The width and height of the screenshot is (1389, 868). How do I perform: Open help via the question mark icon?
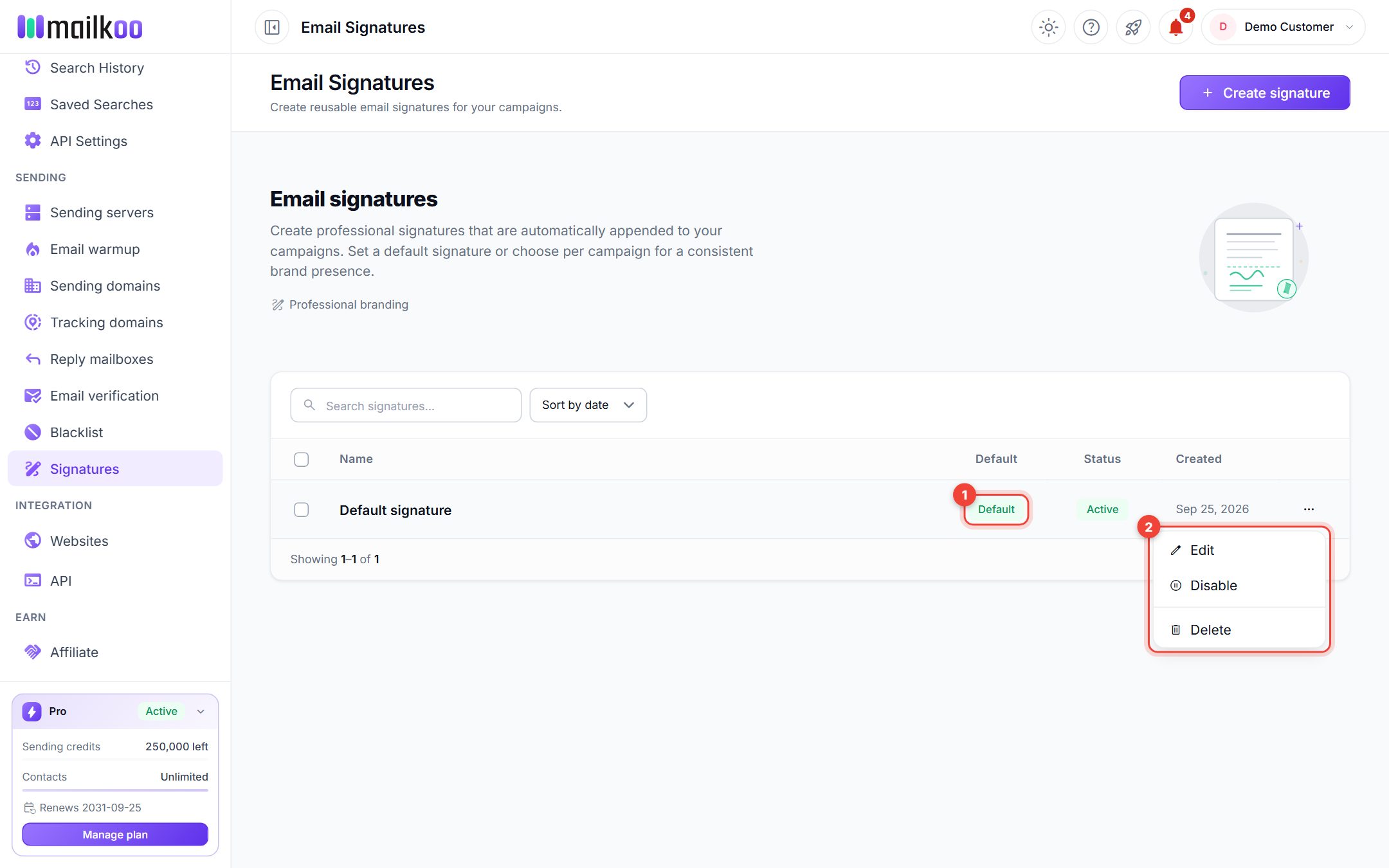[1091, 27]
